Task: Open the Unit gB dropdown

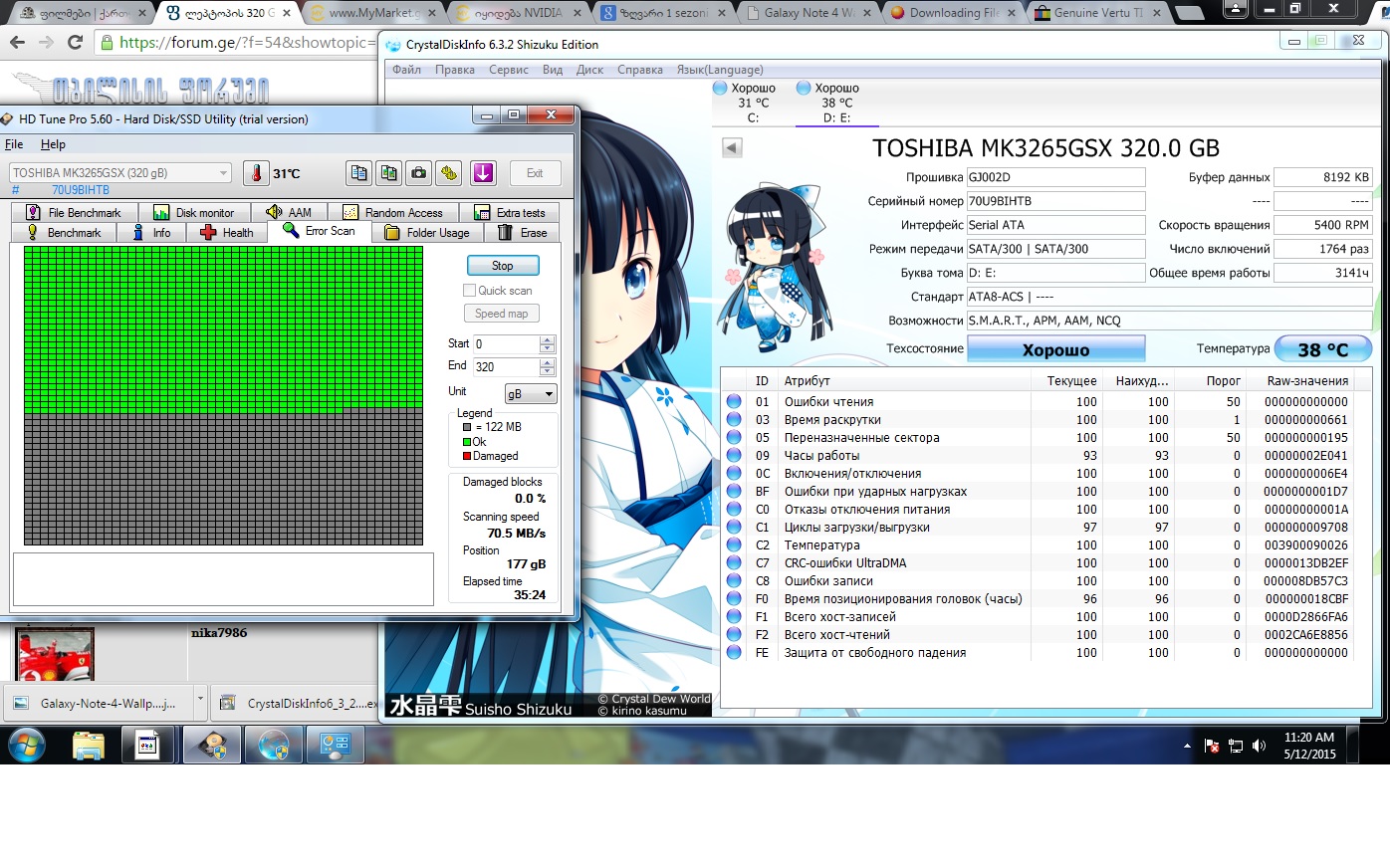Action: (x=531, y=393)
